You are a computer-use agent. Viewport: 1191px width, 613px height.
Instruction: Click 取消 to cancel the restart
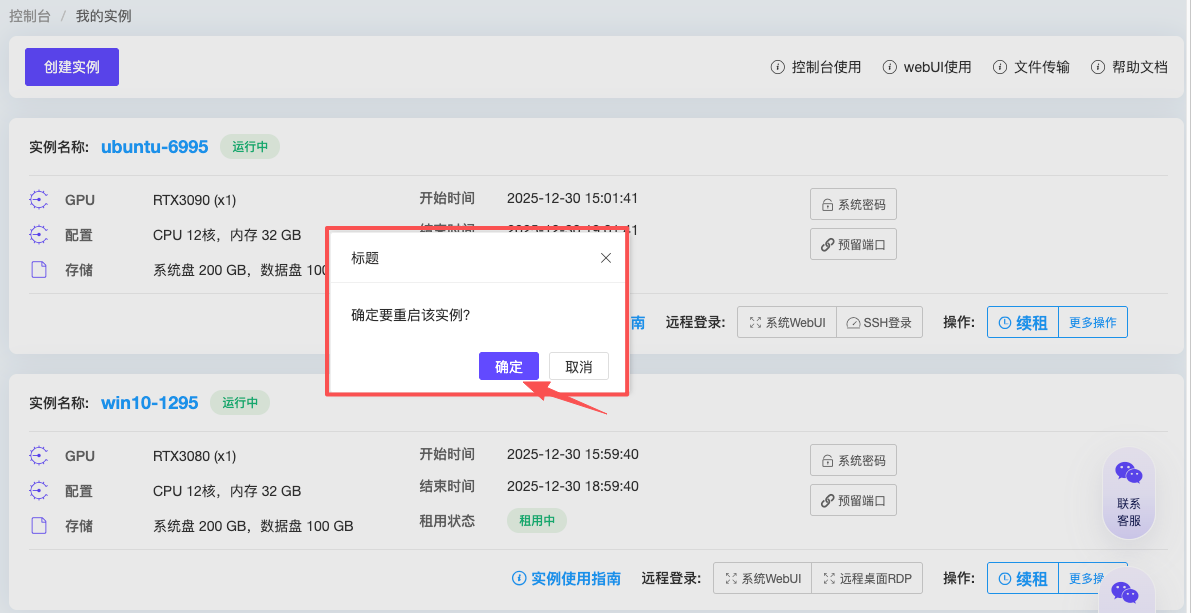pos(578,366)
